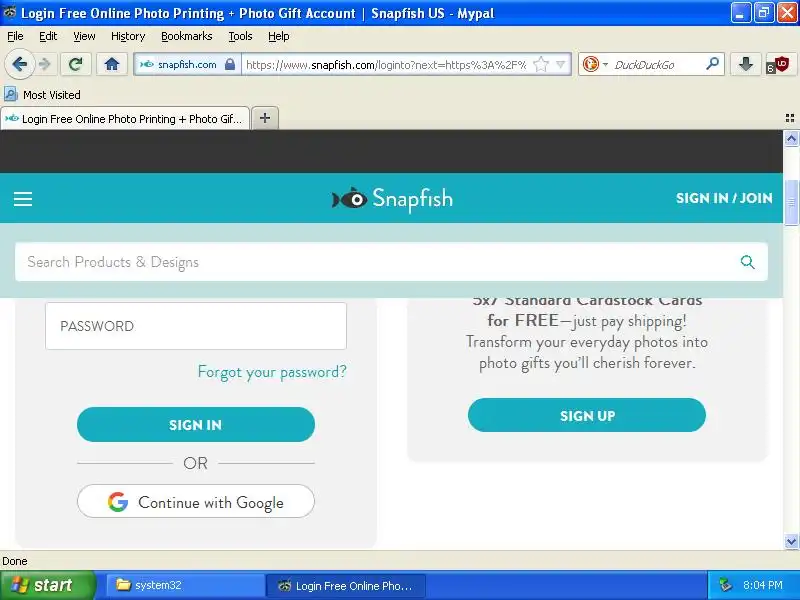
Task: Open the browser home page icon
Action: [x=112, y=64]
